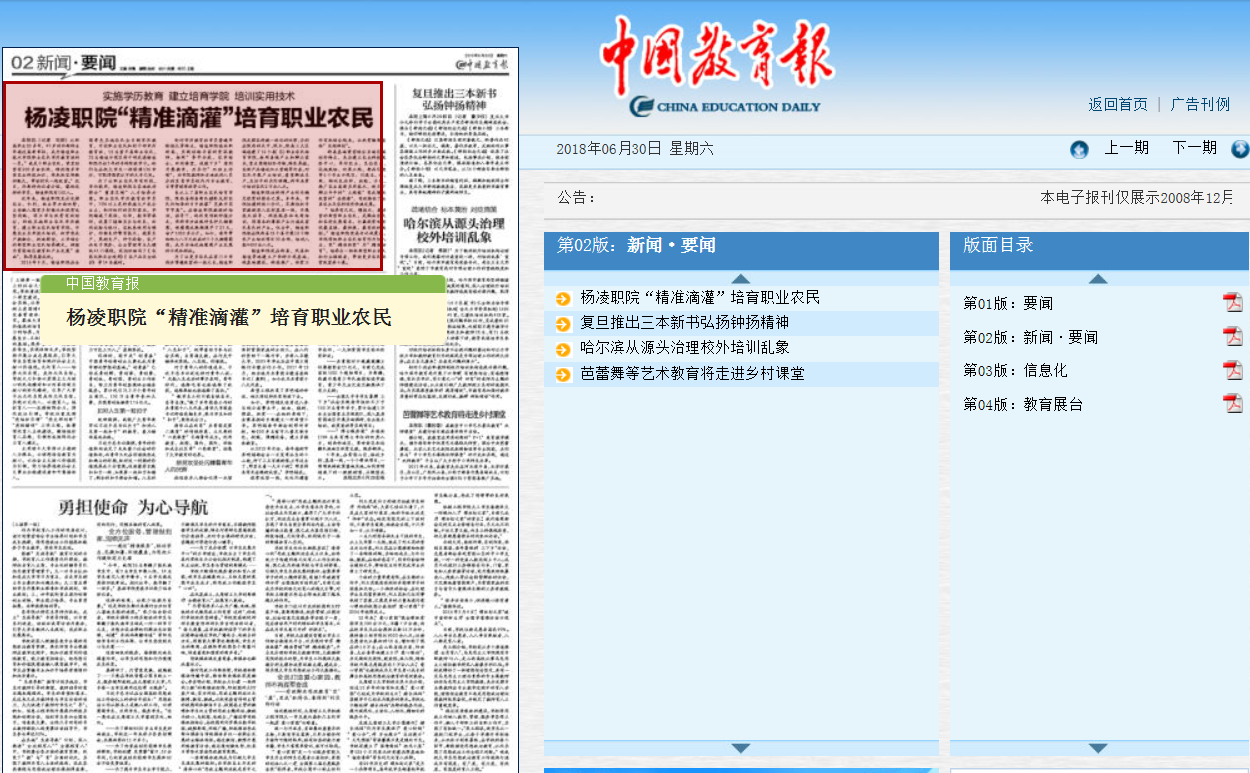This screenshot has width=1250, height=773.
Task: Open 广告刊例 link
Action: (1200, 104)
